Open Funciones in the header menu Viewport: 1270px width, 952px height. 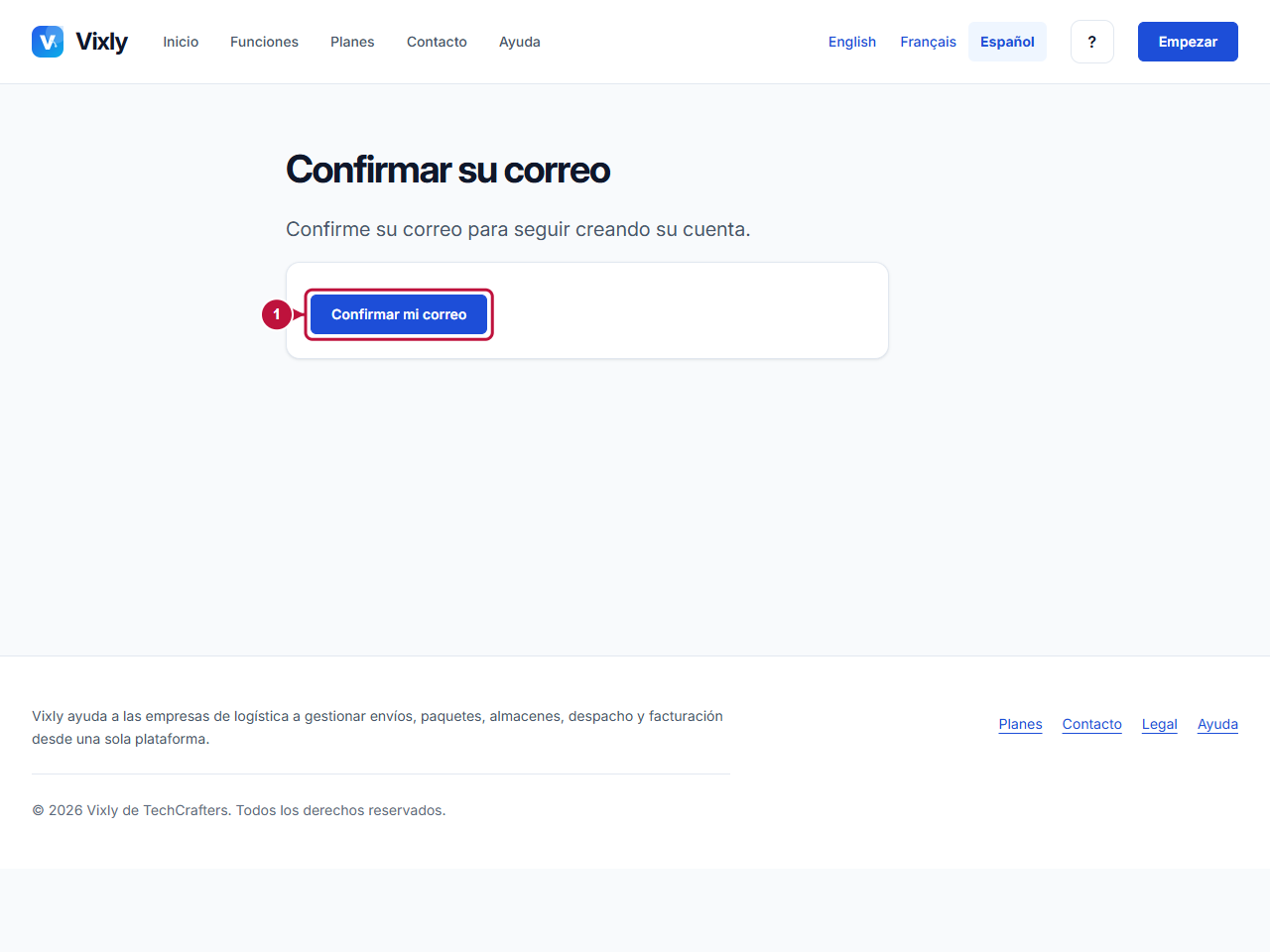pos(264,42)
